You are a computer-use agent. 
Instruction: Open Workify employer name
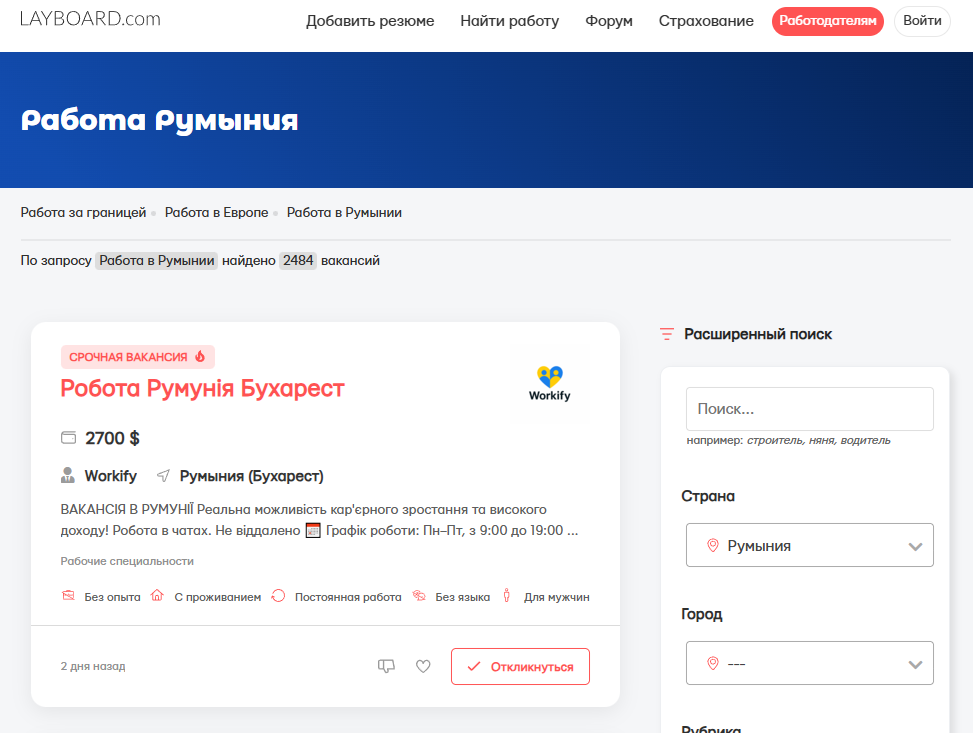click(110, 476)
